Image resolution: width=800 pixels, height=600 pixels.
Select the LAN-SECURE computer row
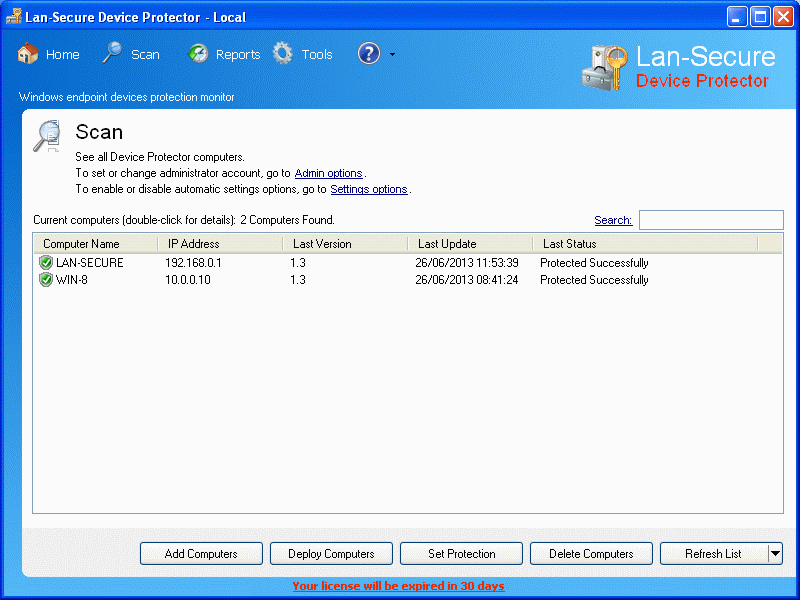pos(408,263)
